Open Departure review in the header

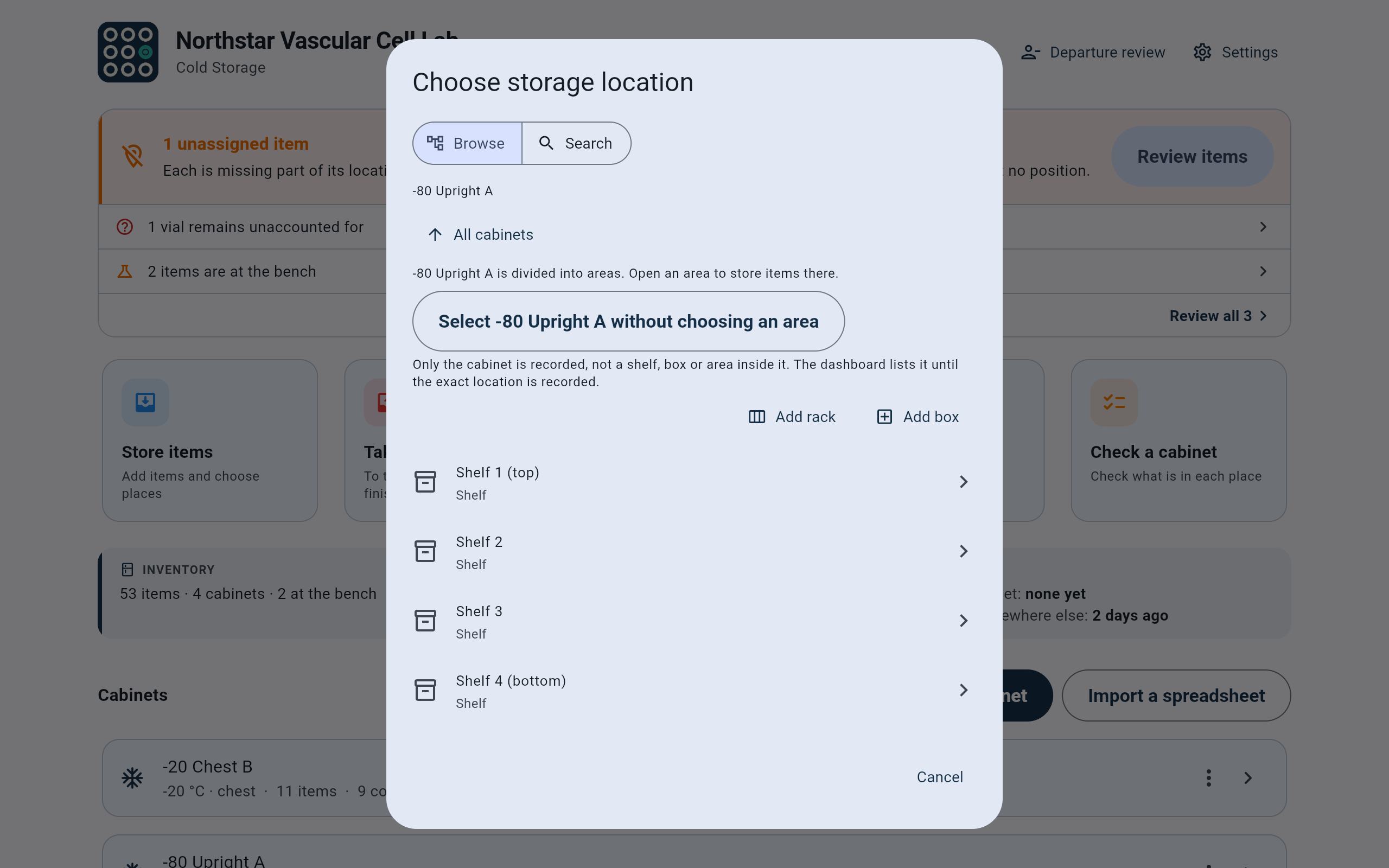1093,52
